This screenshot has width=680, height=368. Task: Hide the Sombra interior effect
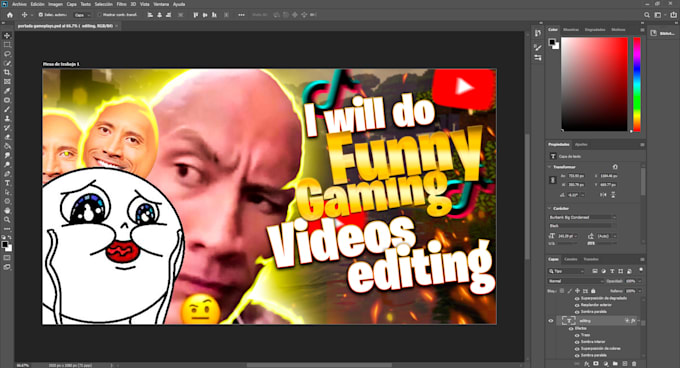577,342
